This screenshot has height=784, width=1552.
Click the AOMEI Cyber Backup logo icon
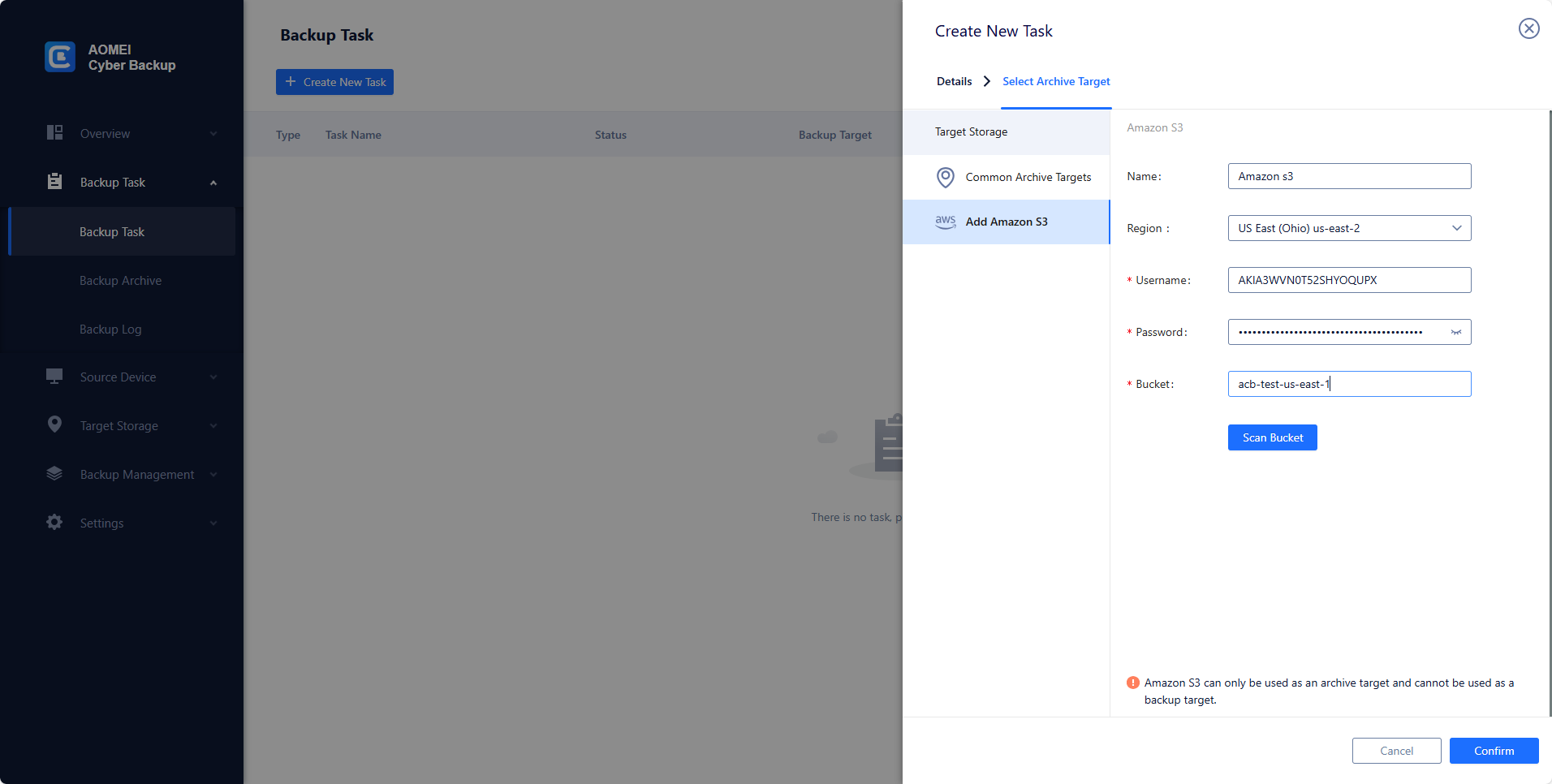[60, 57]
